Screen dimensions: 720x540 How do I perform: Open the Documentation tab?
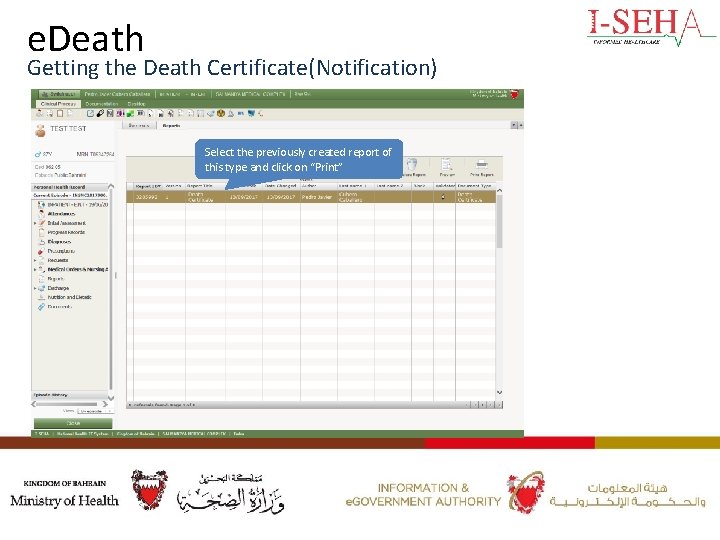(102, 104)
